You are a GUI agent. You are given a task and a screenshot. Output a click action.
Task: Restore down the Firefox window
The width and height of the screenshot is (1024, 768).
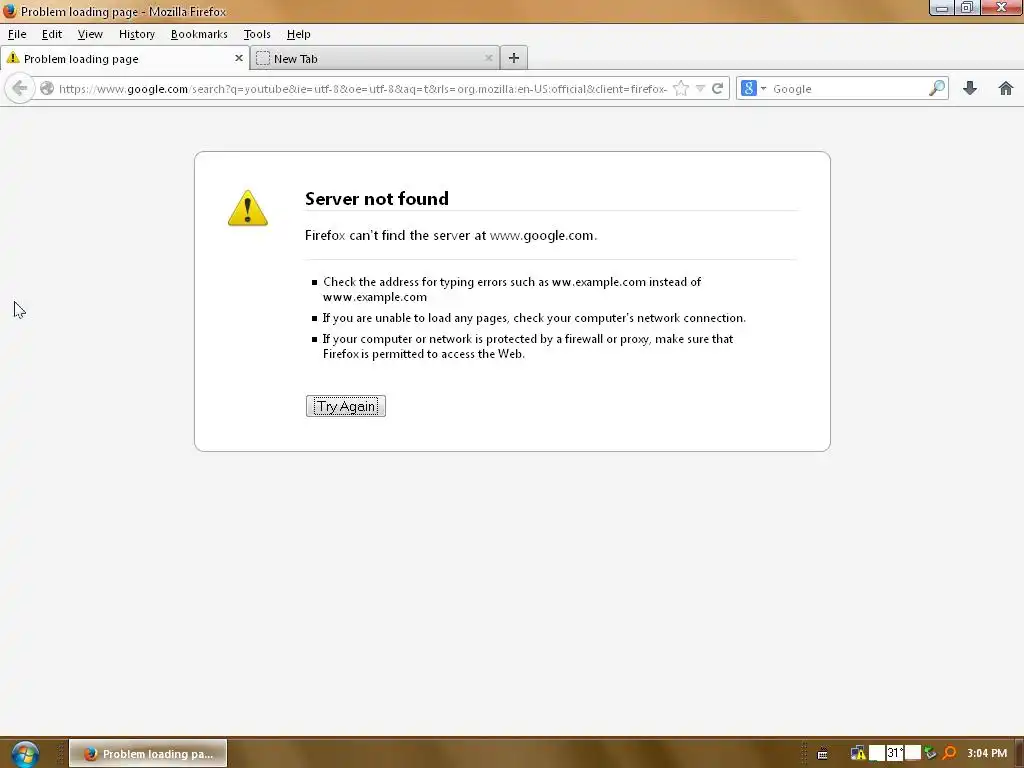click(x=967, y=8)
